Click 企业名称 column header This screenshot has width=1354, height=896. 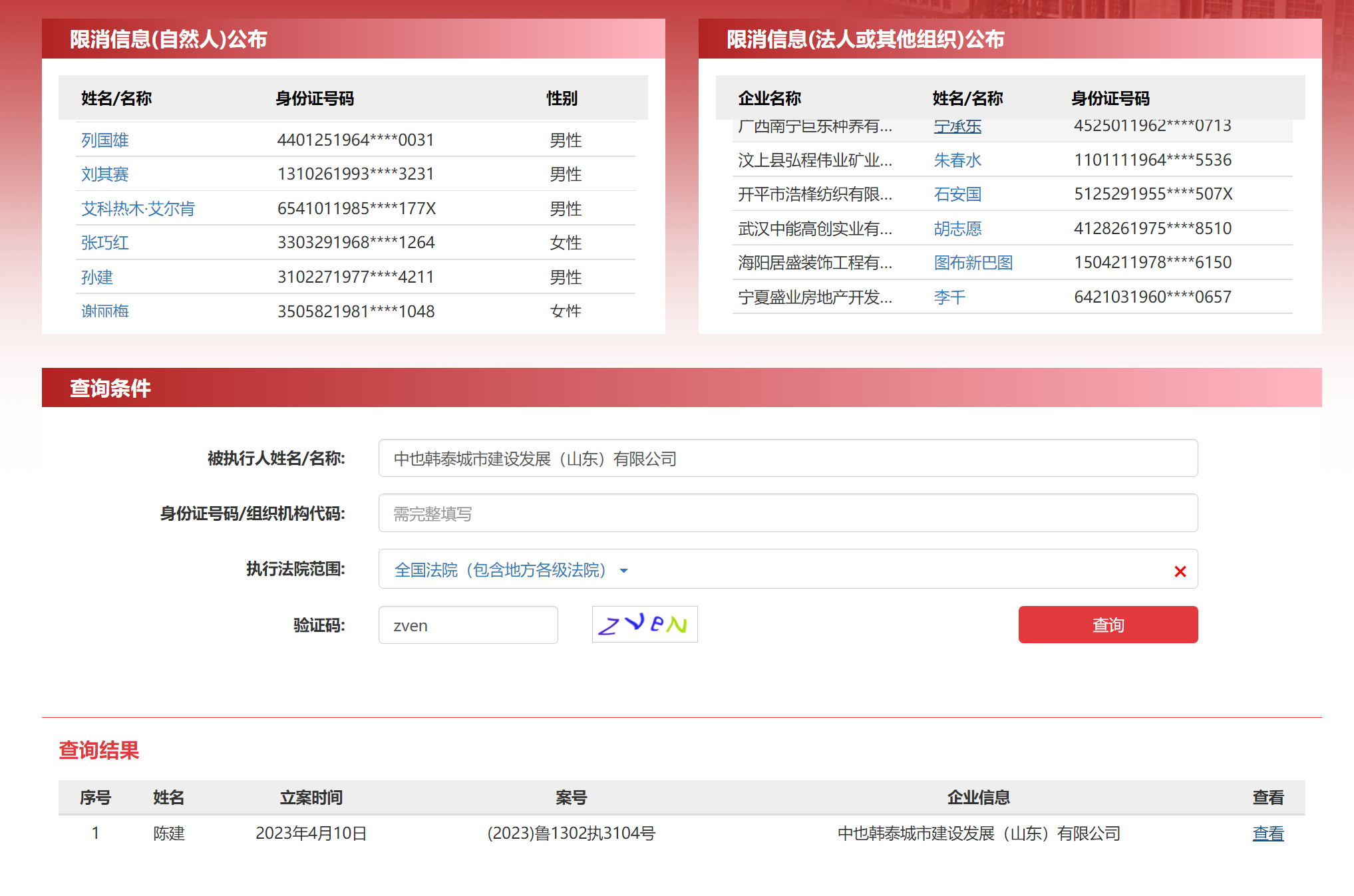[x=769, y=98]
